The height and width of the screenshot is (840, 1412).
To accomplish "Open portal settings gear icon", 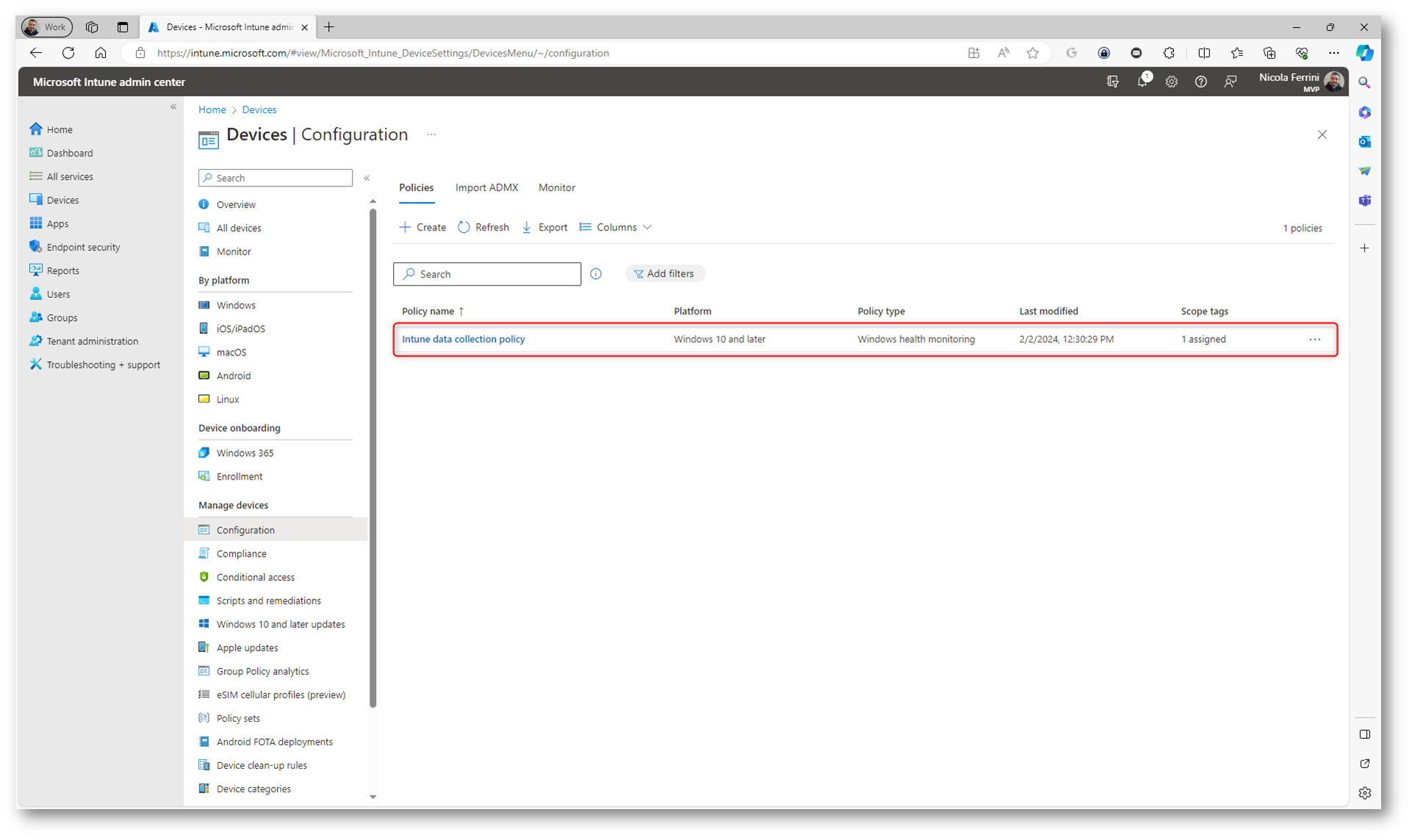I will (x=1171, y=82).
